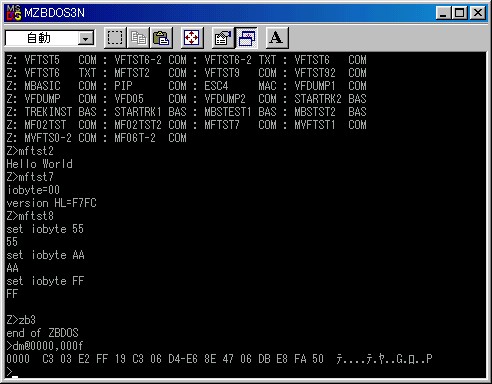
Task: Click the Font 'A' toolbar icon
Action: point(277,38)
